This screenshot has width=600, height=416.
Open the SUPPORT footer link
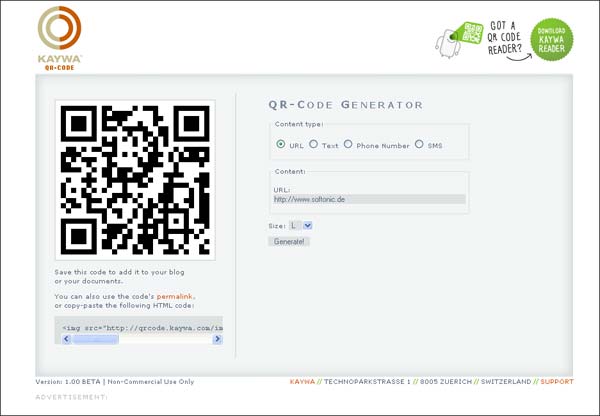(557, 381)
